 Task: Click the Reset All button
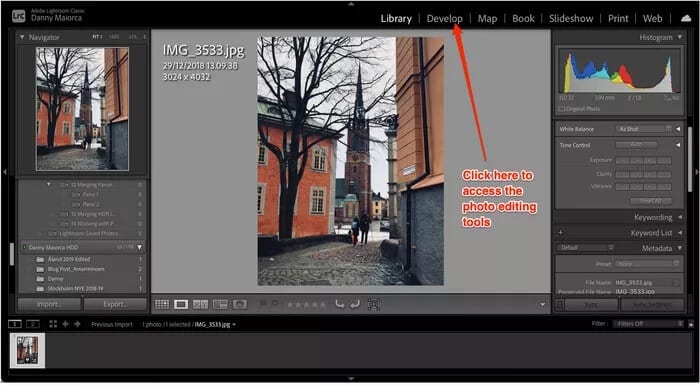pyautogui.click(x=651, y=201)
